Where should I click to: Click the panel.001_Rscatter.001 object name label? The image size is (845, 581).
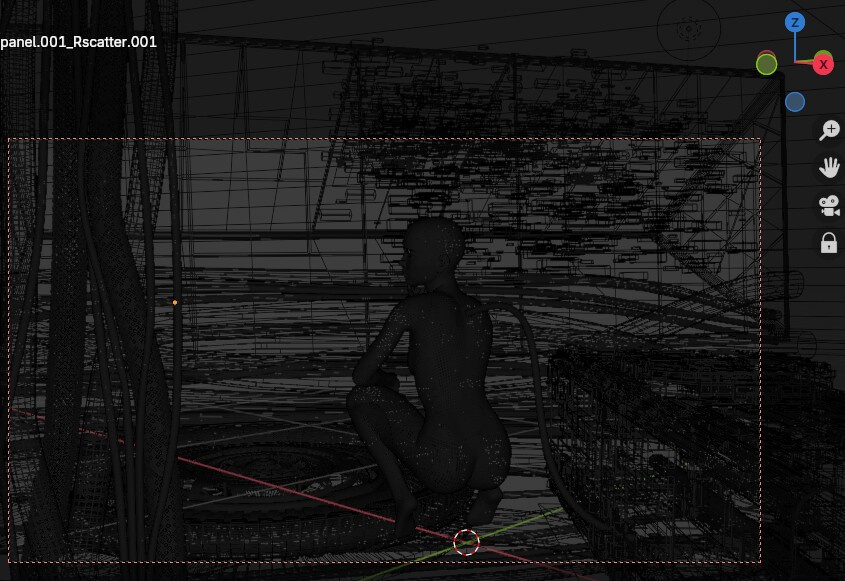coord(78,42)
